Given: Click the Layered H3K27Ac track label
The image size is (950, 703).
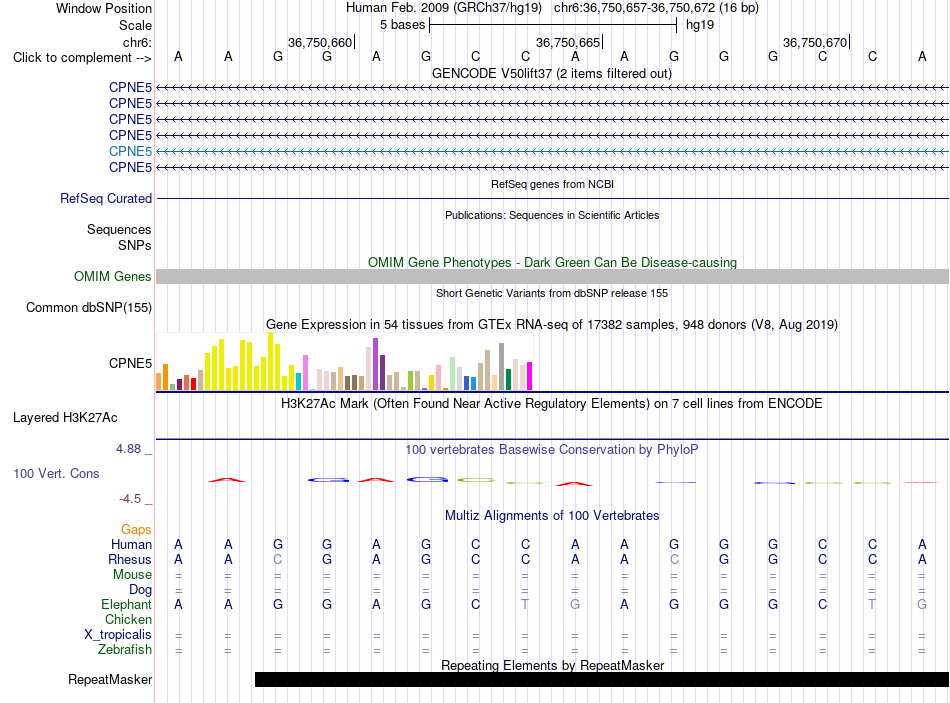Looking at the screenshot, I should (65, 418).
